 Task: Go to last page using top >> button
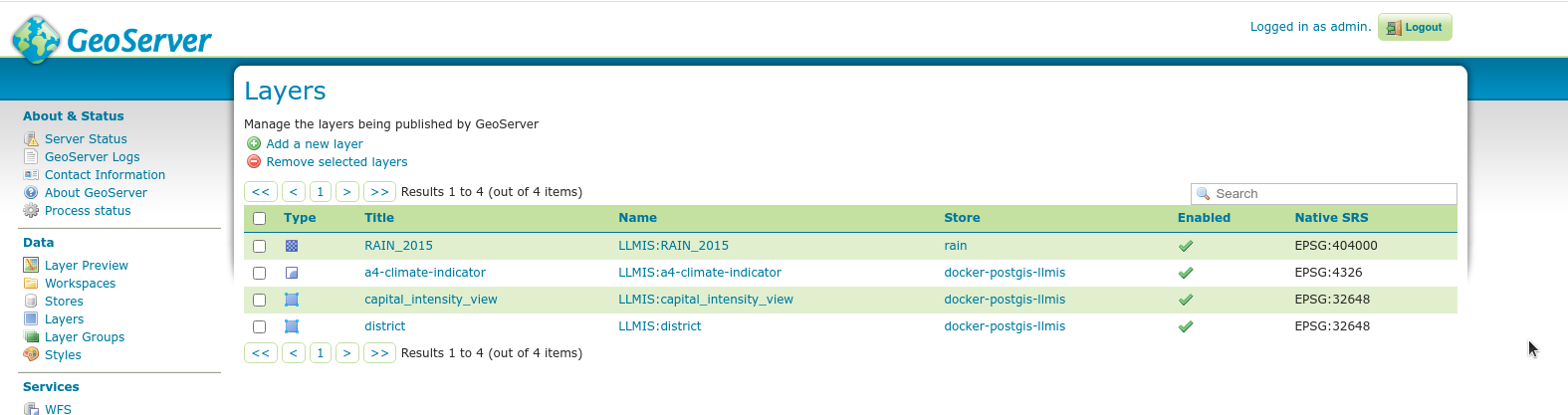pyautogui.click(x=379, y=192)
